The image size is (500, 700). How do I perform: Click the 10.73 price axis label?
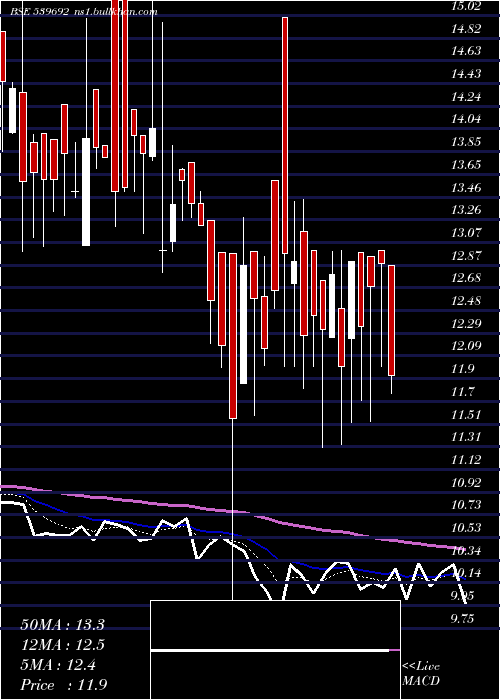466,505
